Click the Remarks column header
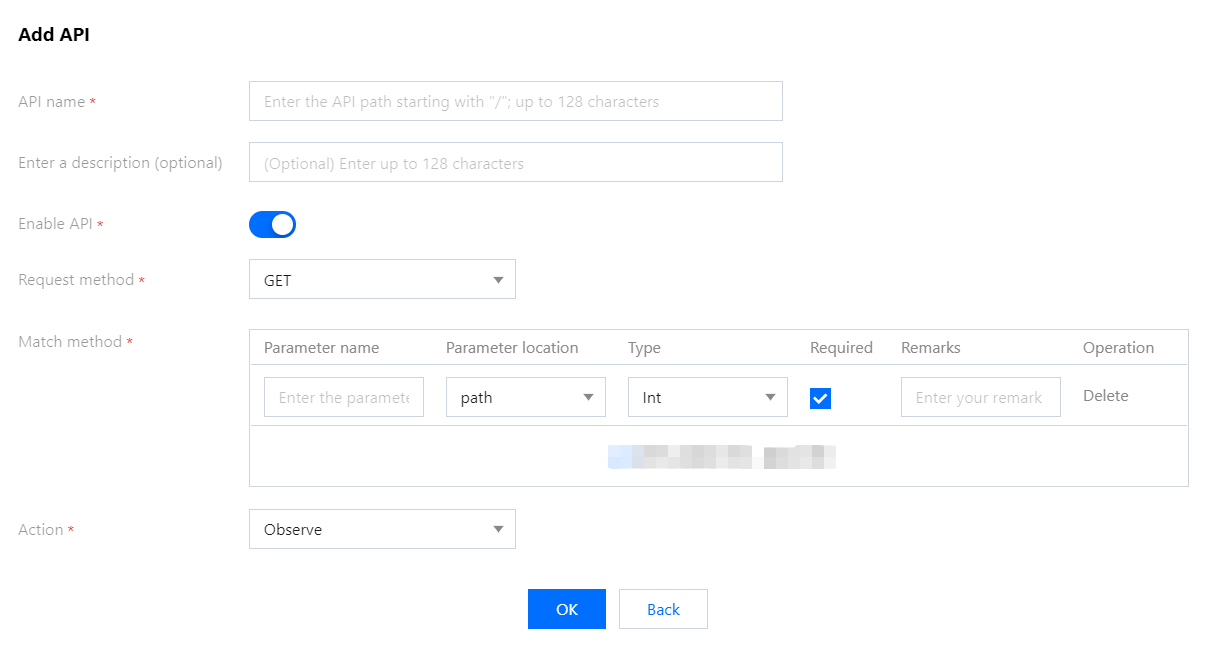1219x645 pixels. [x=930, y=348]
